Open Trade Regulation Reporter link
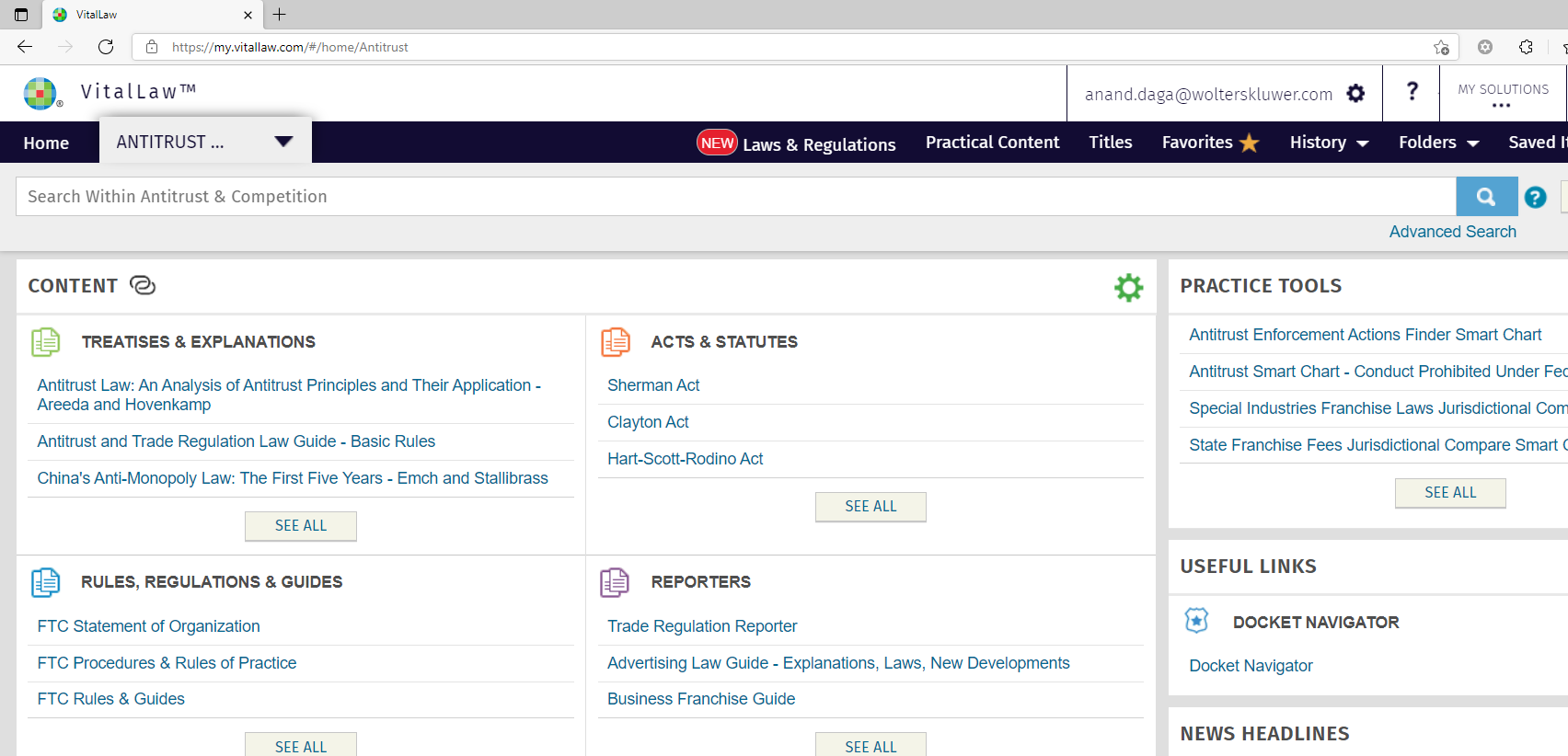 [x=702, y=626]
